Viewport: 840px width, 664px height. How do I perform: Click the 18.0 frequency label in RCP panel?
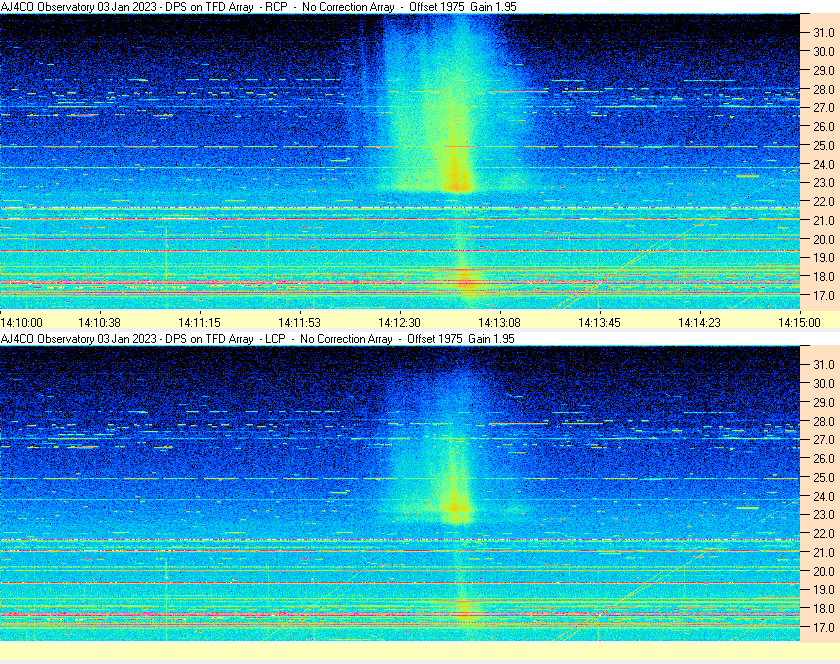tap(824, 277)
